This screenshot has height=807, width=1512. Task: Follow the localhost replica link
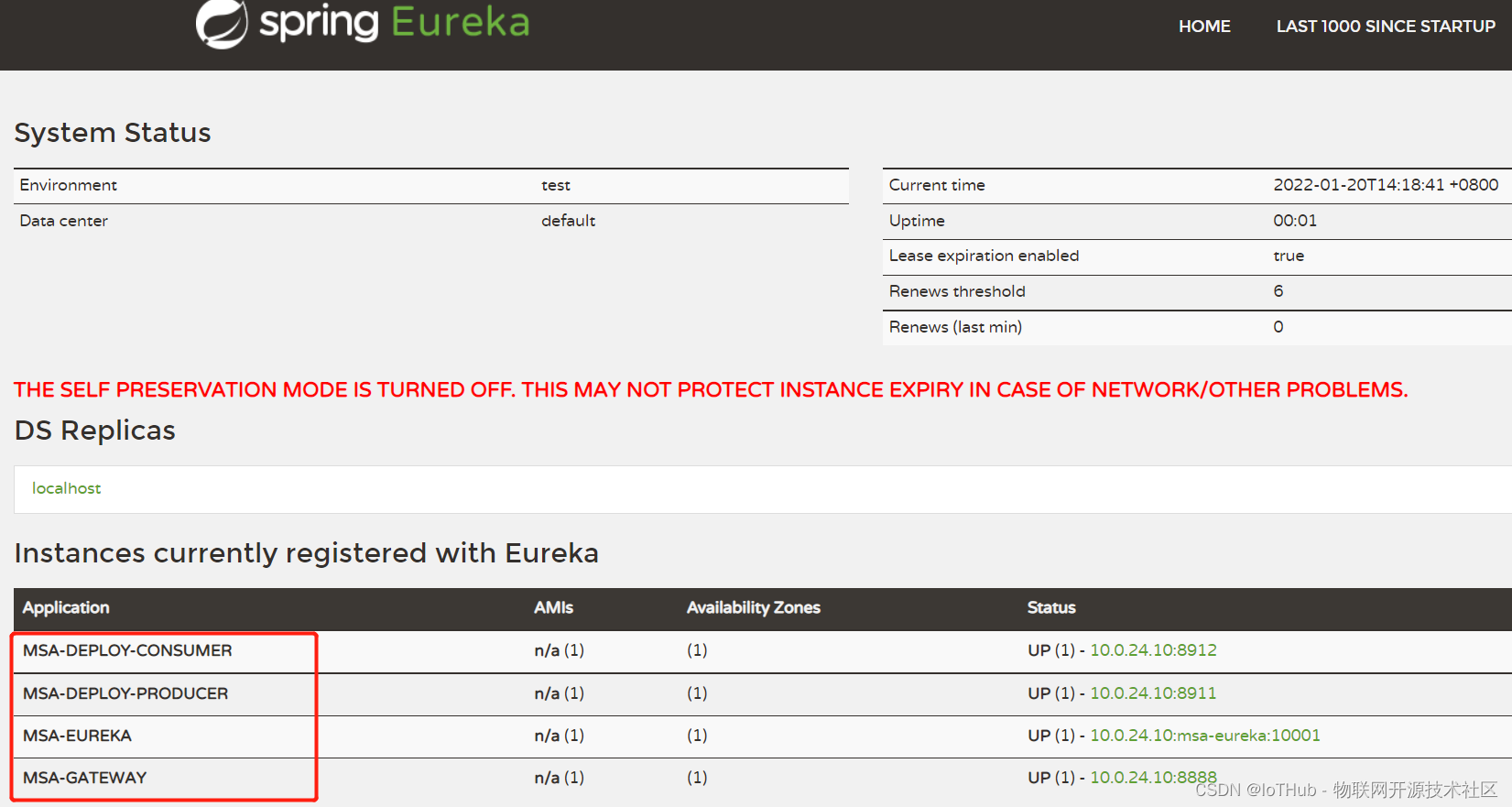coord(67,488)
